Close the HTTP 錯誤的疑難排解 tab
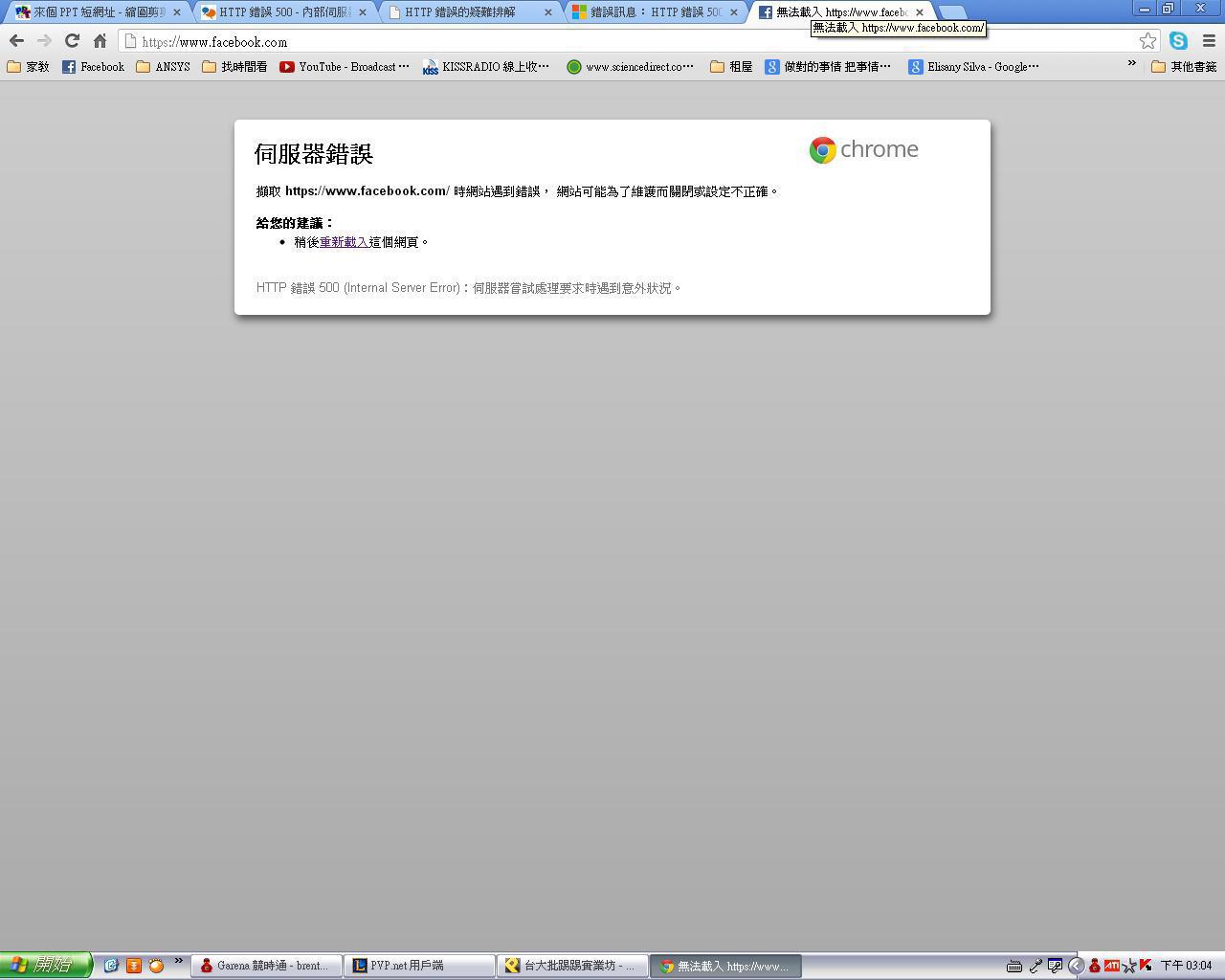Viewport: 1225px width, 980px height. pyautogui.click(x=548, y=12)
